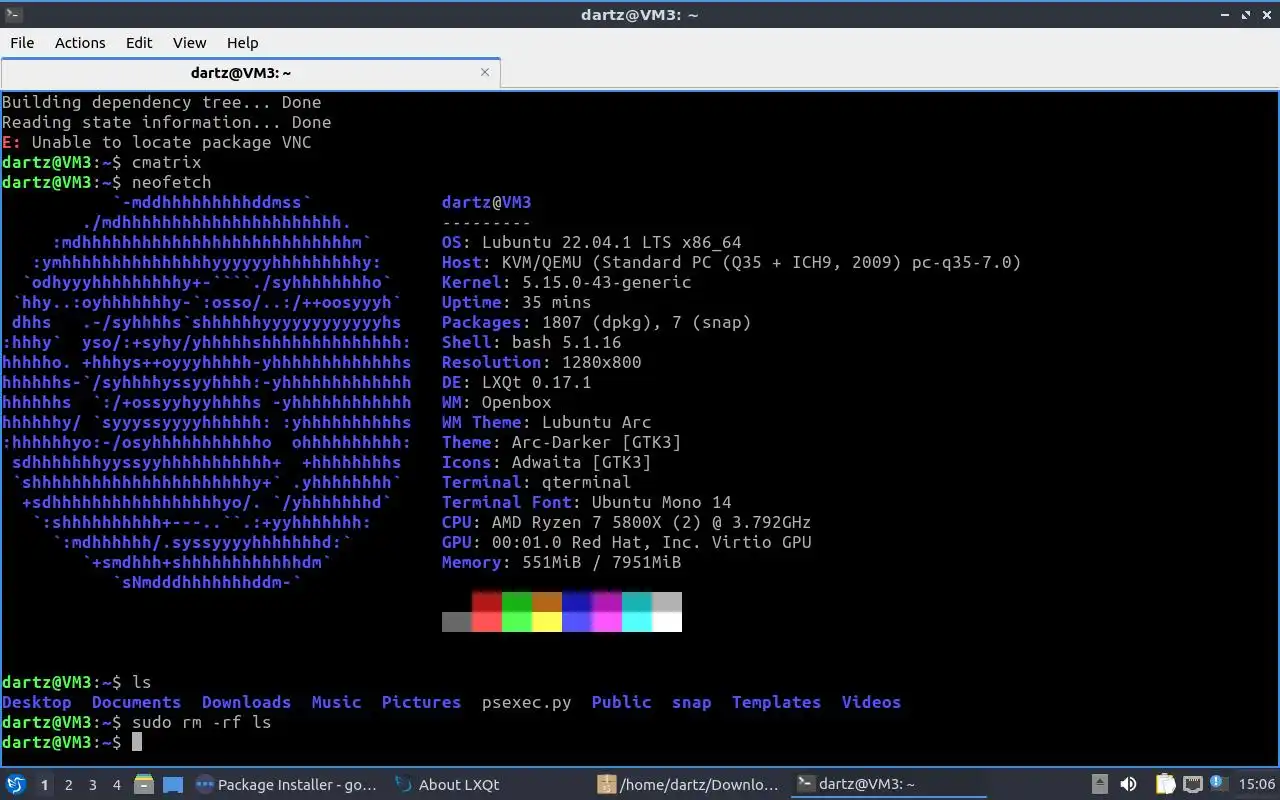Click the "WM Theme: Lubuntu Arc" line

point(547,422)
